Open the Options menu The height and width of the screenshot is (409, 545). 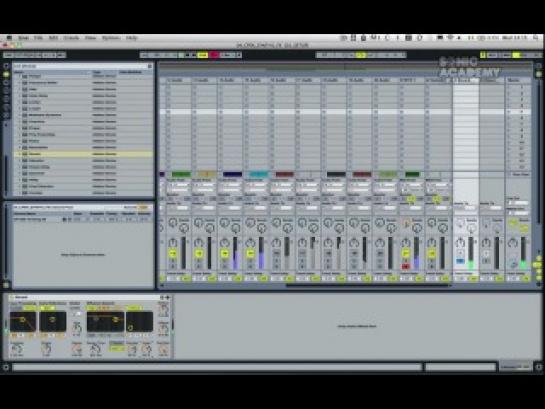pyautogui.click(x=111, y=38)
